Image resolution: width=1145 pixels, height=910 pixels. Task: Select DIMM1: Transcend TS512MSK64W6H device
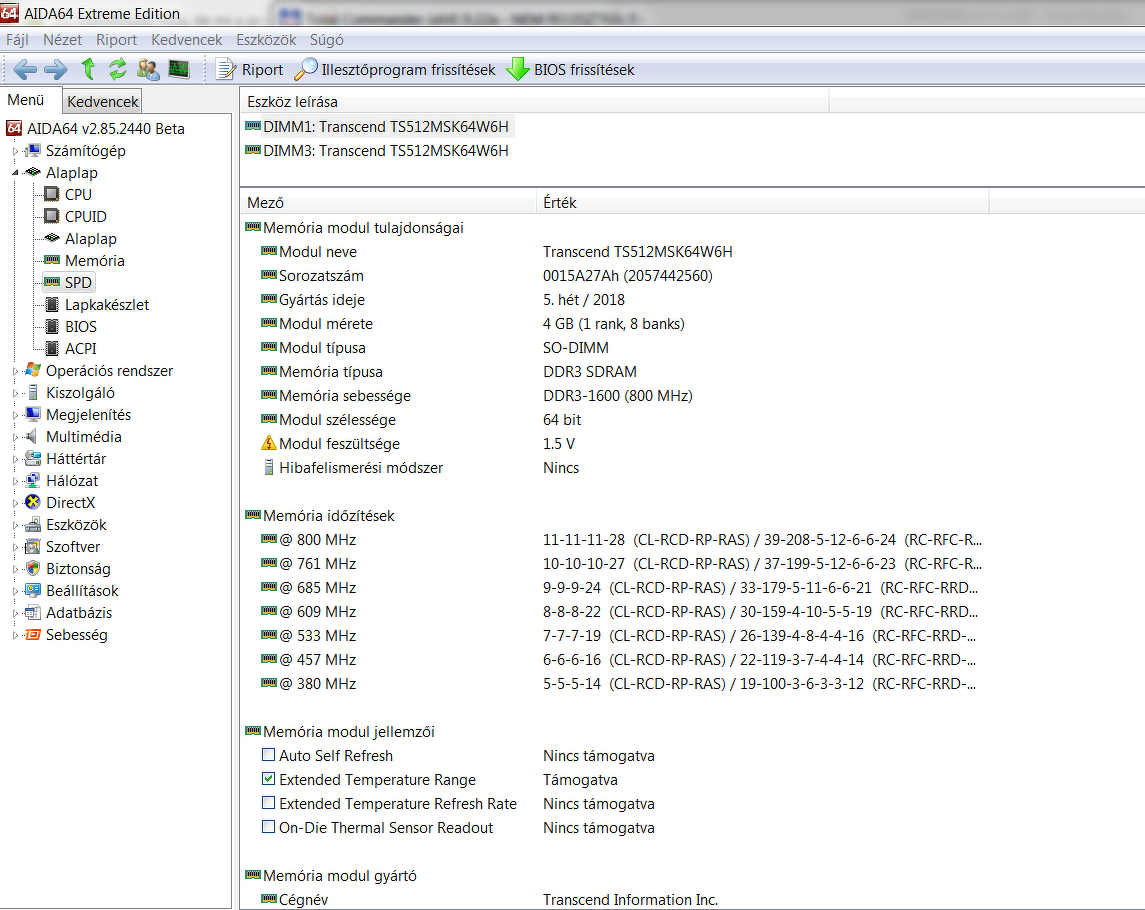tap(379, 127)
